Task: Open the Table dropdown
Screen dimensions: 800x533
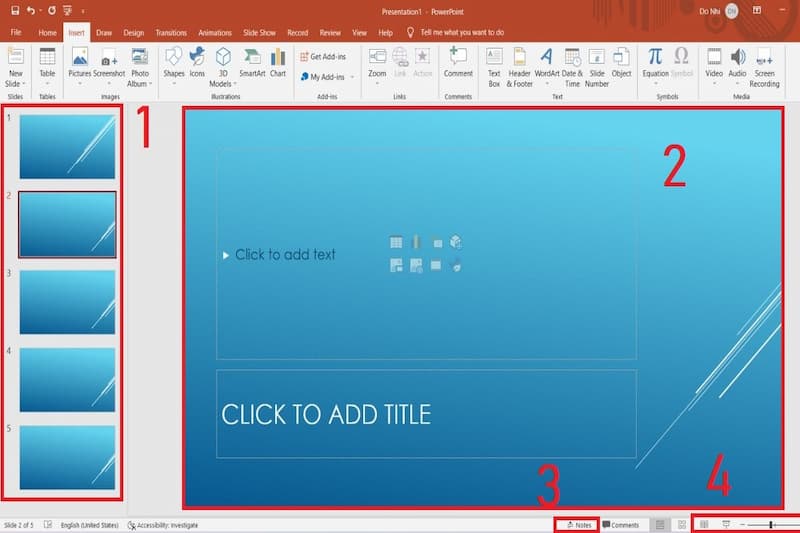Action: click(x=47, y=84)
